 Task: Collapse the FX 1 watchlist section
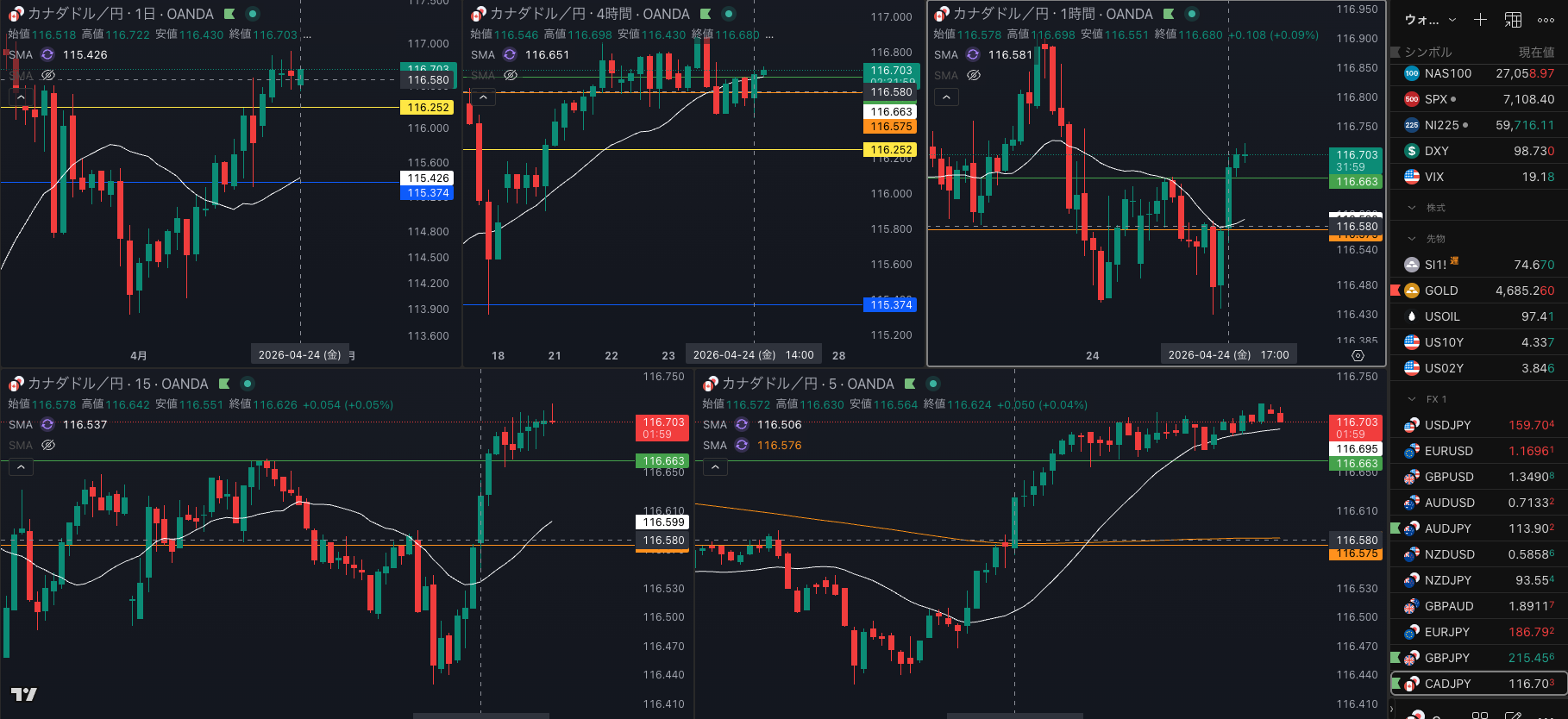[1412, 399]
